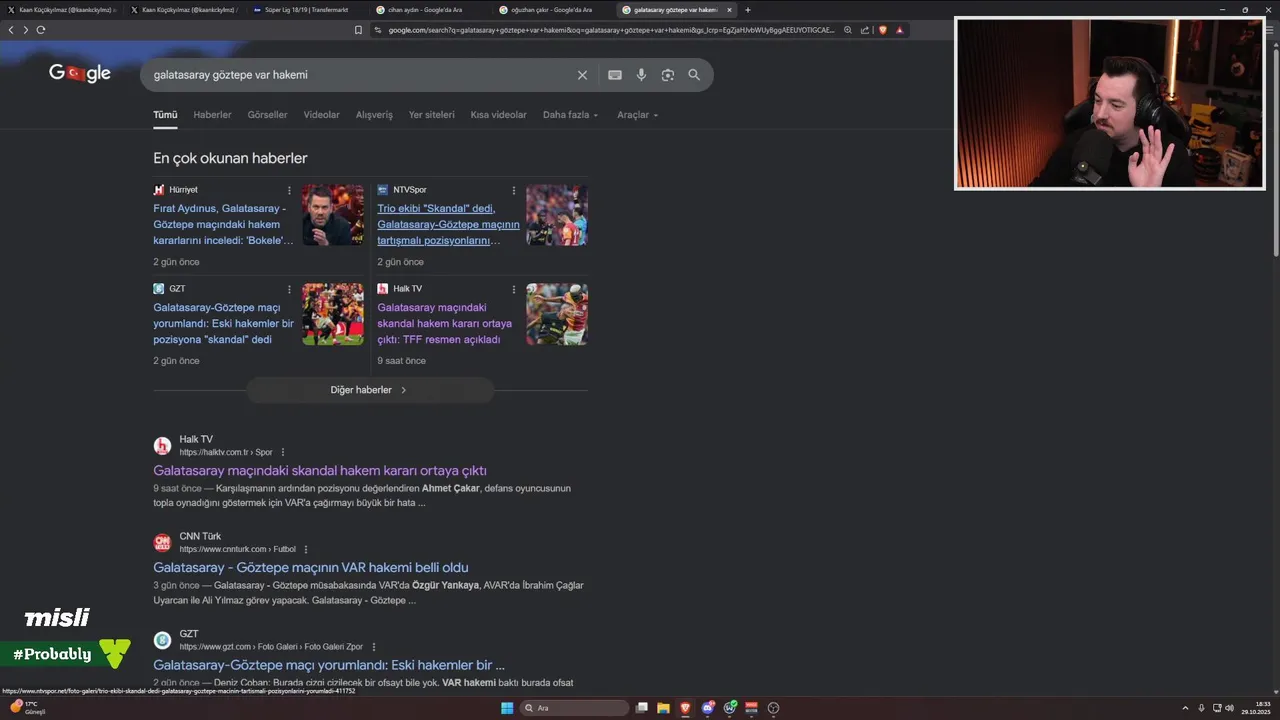Open Google Lens image search
The image size is (1280, 720).
(x=668, y=75)
